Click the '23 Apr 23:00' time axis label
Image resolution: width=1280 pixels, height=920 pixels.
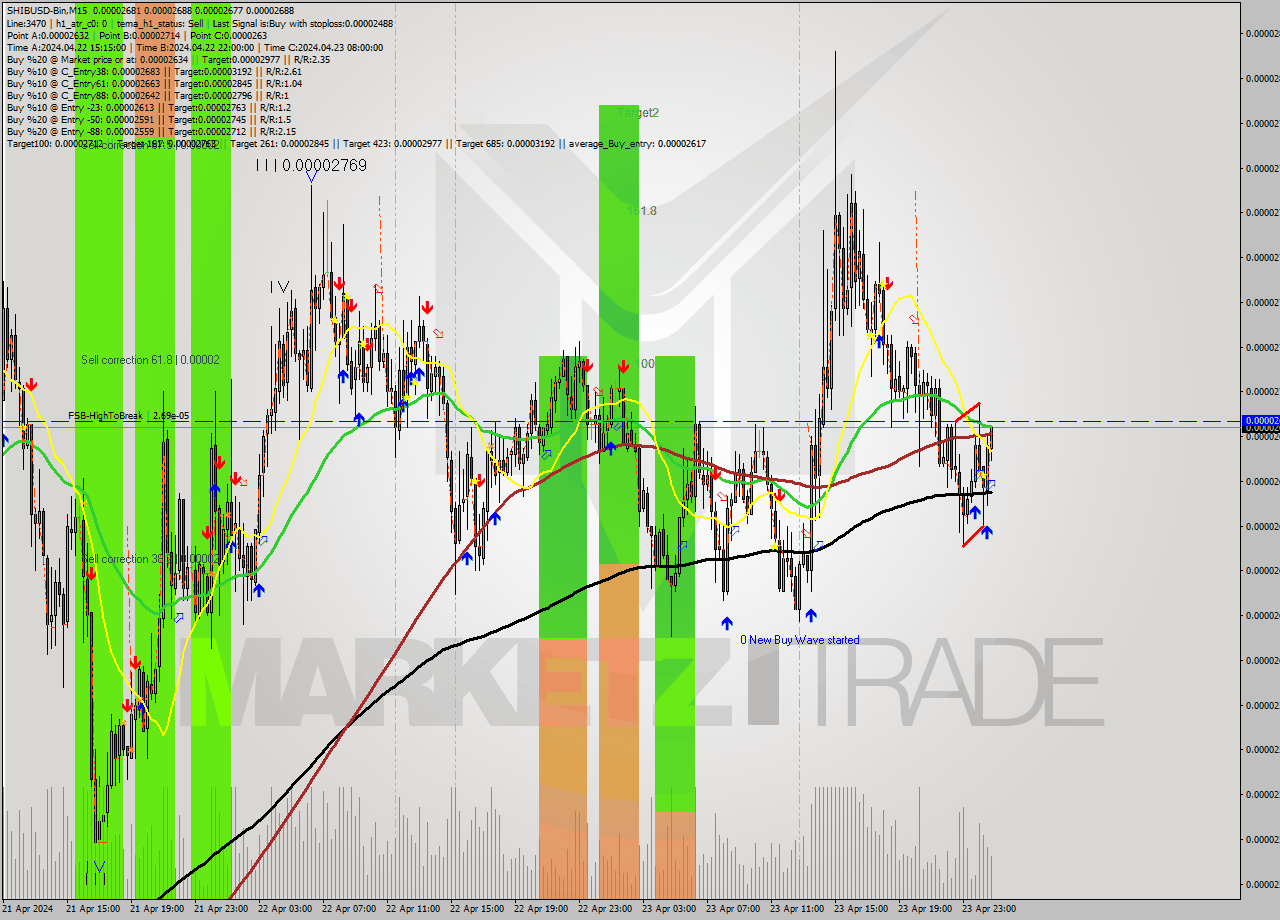(x=989, y=909)
